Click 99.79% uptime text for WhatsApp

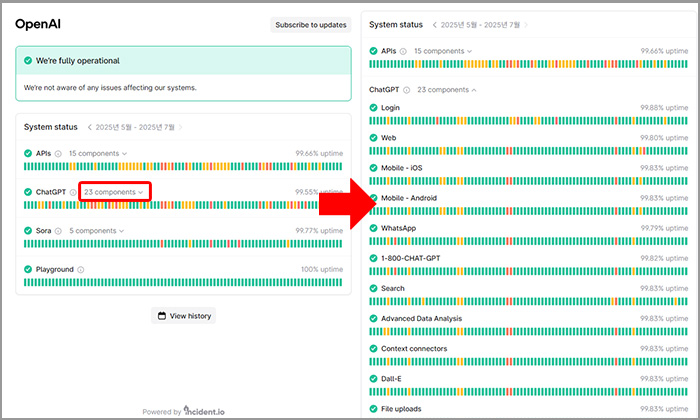[664, 228]
